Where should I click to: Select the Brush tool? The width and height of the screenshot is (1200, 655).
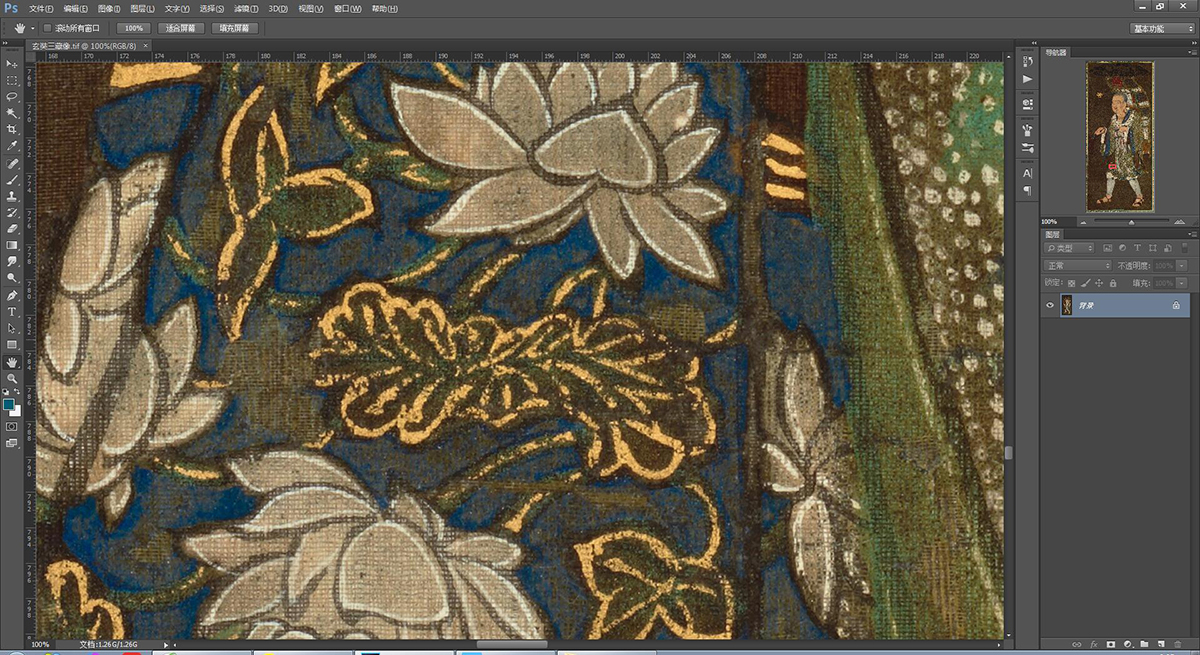tap(12, 180)
